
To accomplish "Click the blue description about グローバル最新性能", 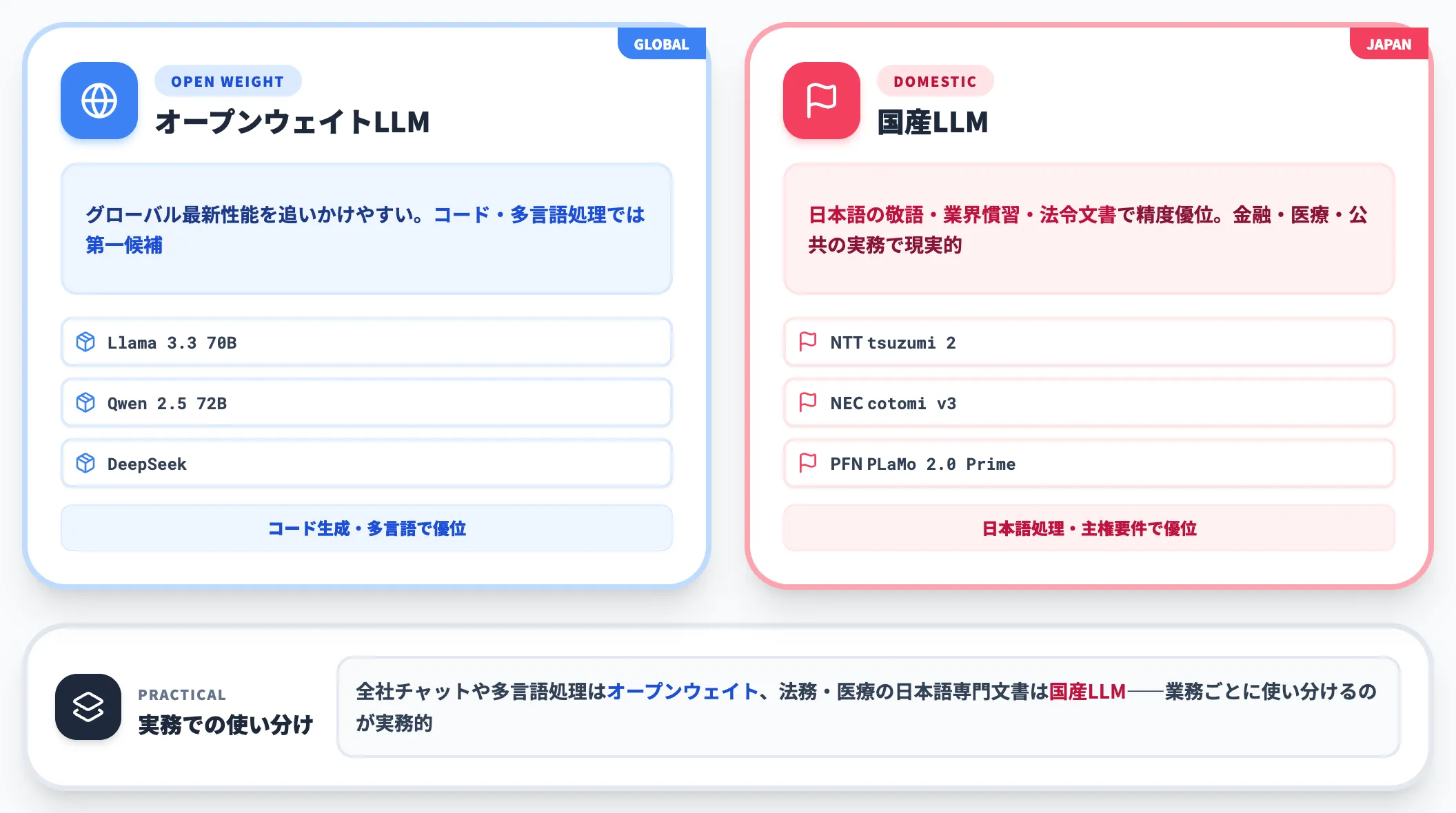I will 367,229.
